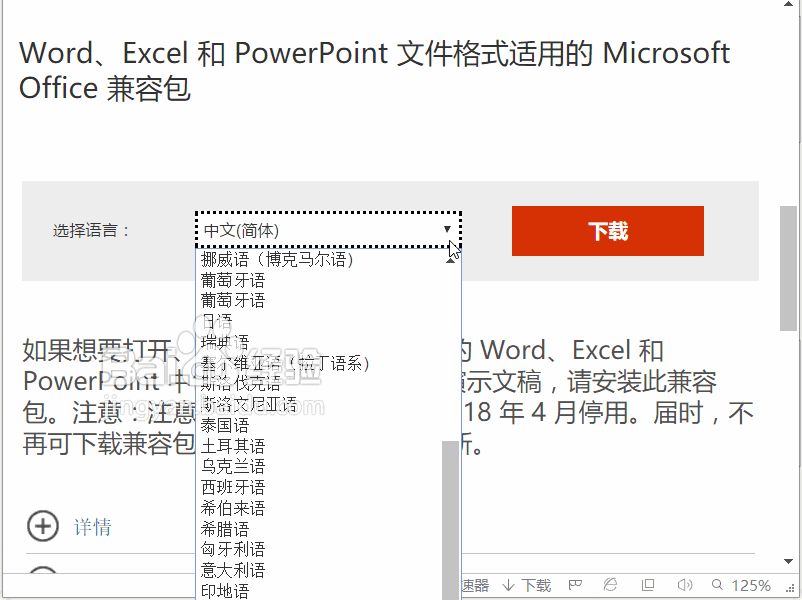
Task: Click the page vertical scrollbar thumb
Action: (x=788, y=269)
